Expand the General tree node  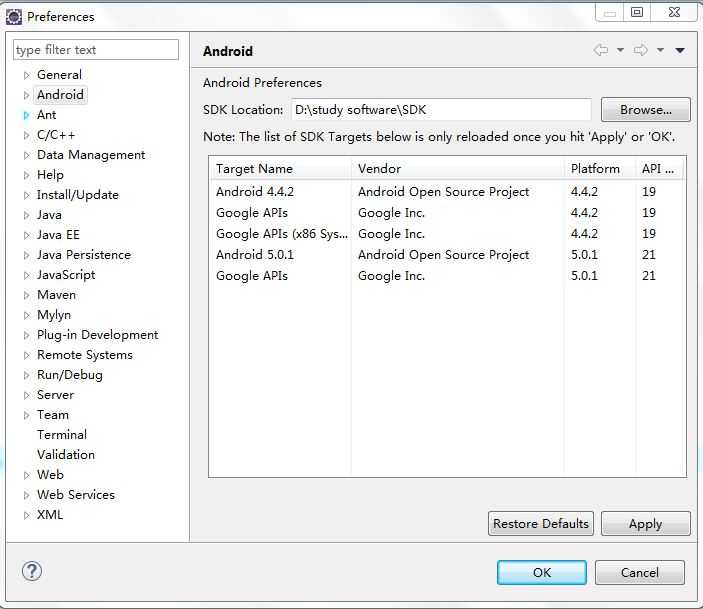coord(27,75)
